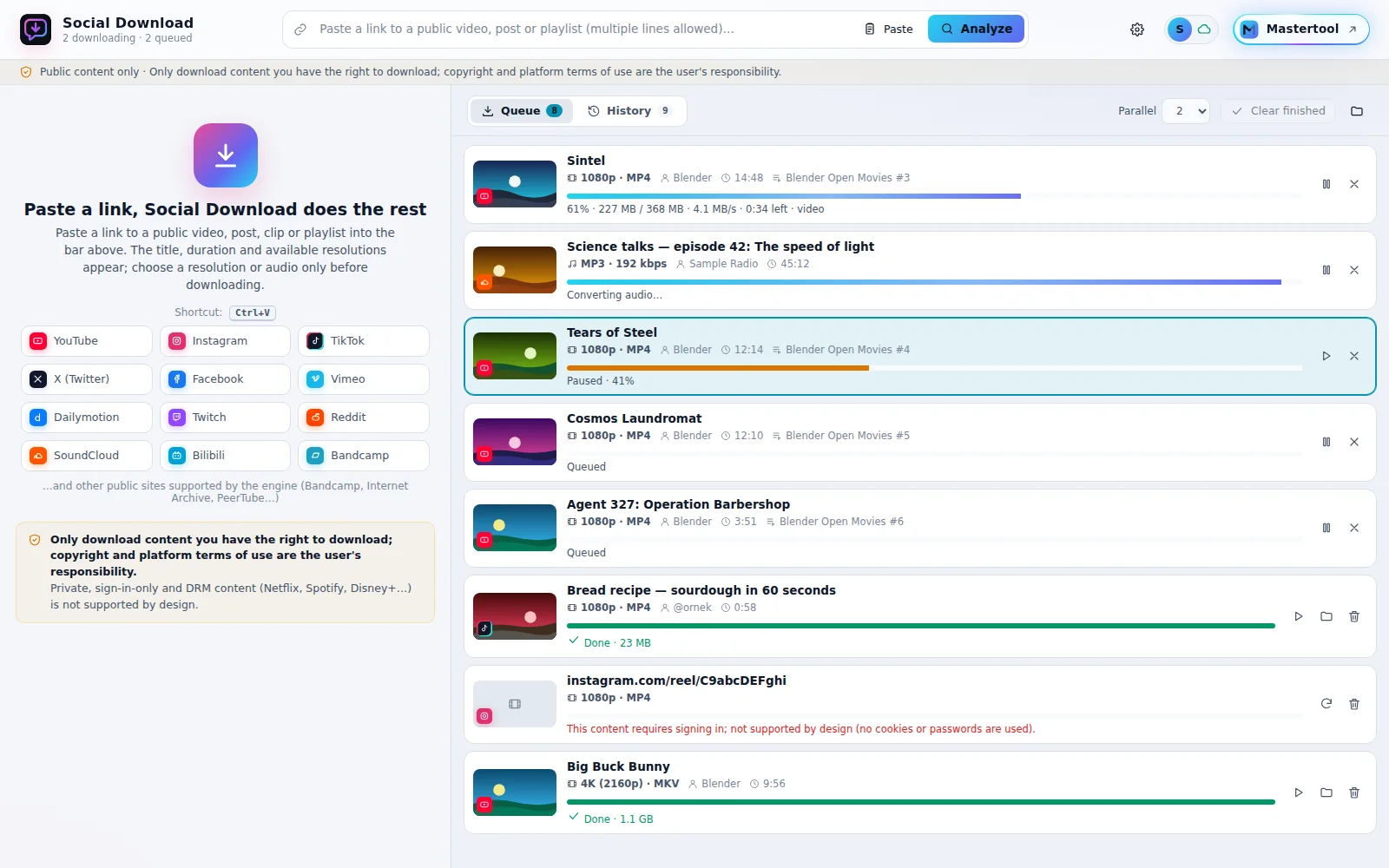Image resolution: width=1389 pixels, height=868 pixels.
Task: Show Big Buck Bunny in folder
Action: click(1326, 792)
